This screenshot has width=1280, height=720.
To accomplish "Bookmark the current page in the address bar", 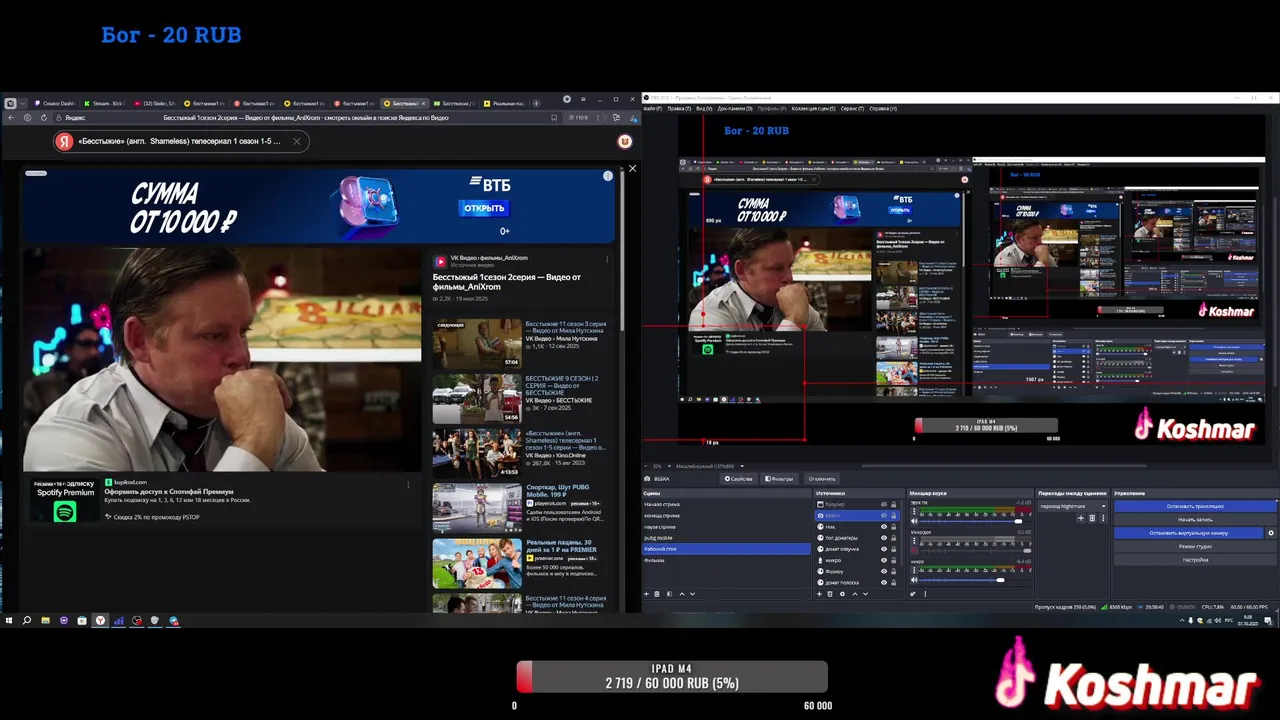I will (x=554, y=117).
